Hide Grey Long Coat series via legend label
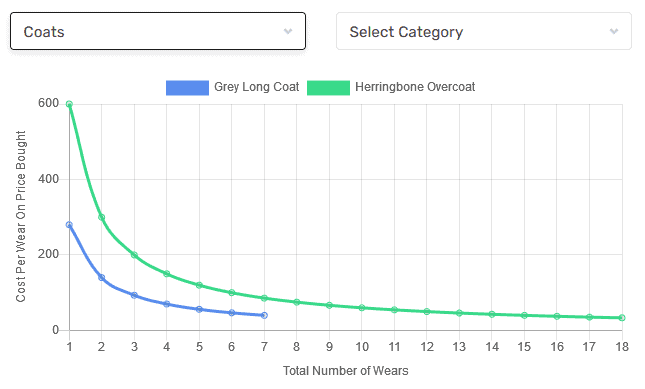 [x=257, y=87]
